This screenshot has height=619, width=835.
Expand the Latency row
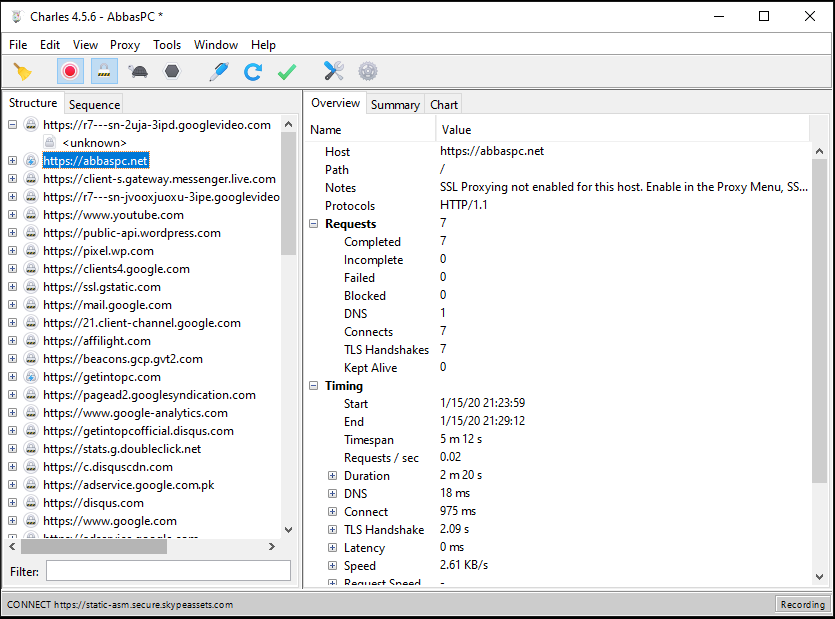click(332, 548)
